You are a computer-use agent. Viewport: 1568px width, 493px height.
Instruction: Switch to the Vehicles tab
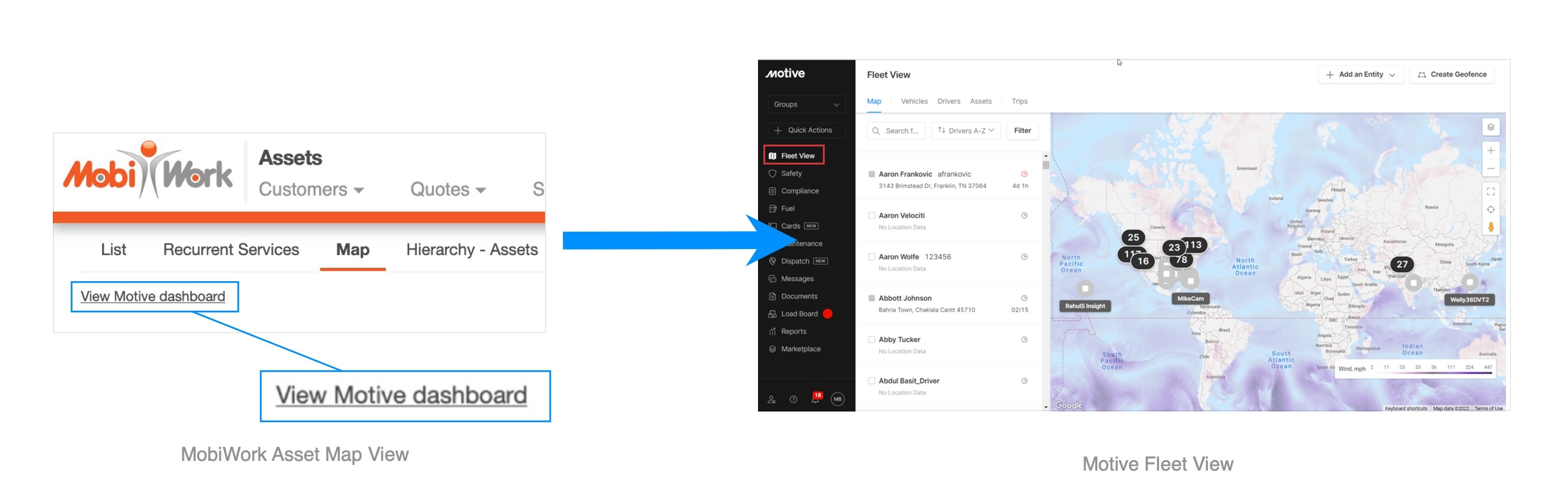(914, 102)
